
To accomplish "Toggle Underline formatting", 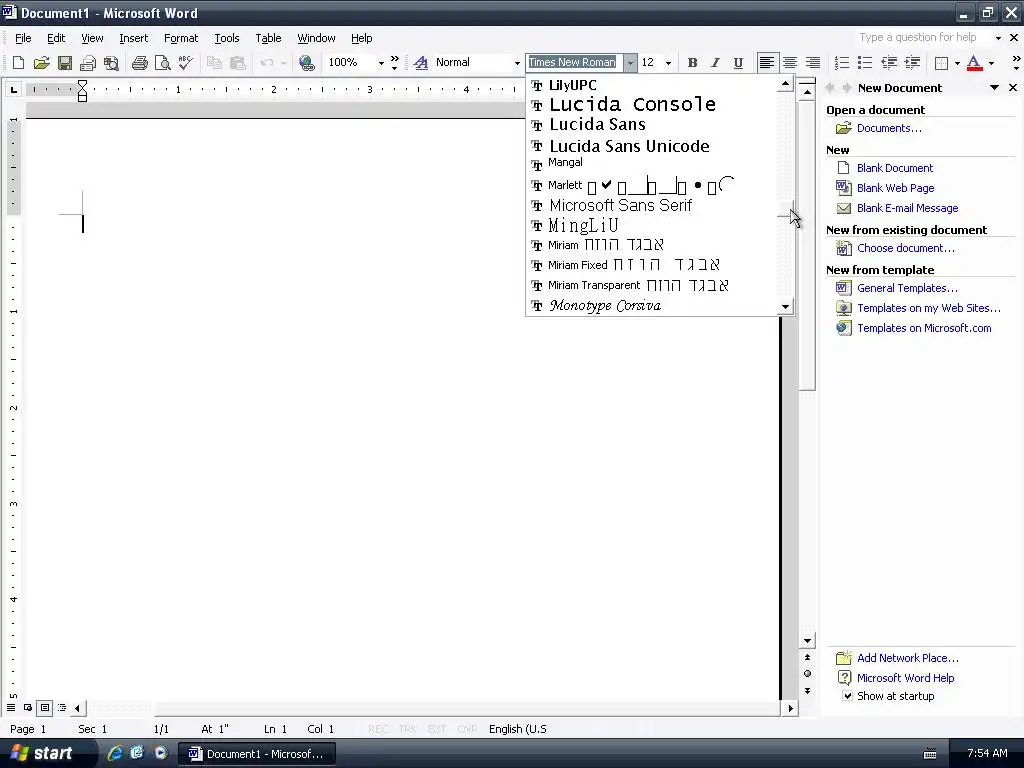I will click(x=738, y=63).
